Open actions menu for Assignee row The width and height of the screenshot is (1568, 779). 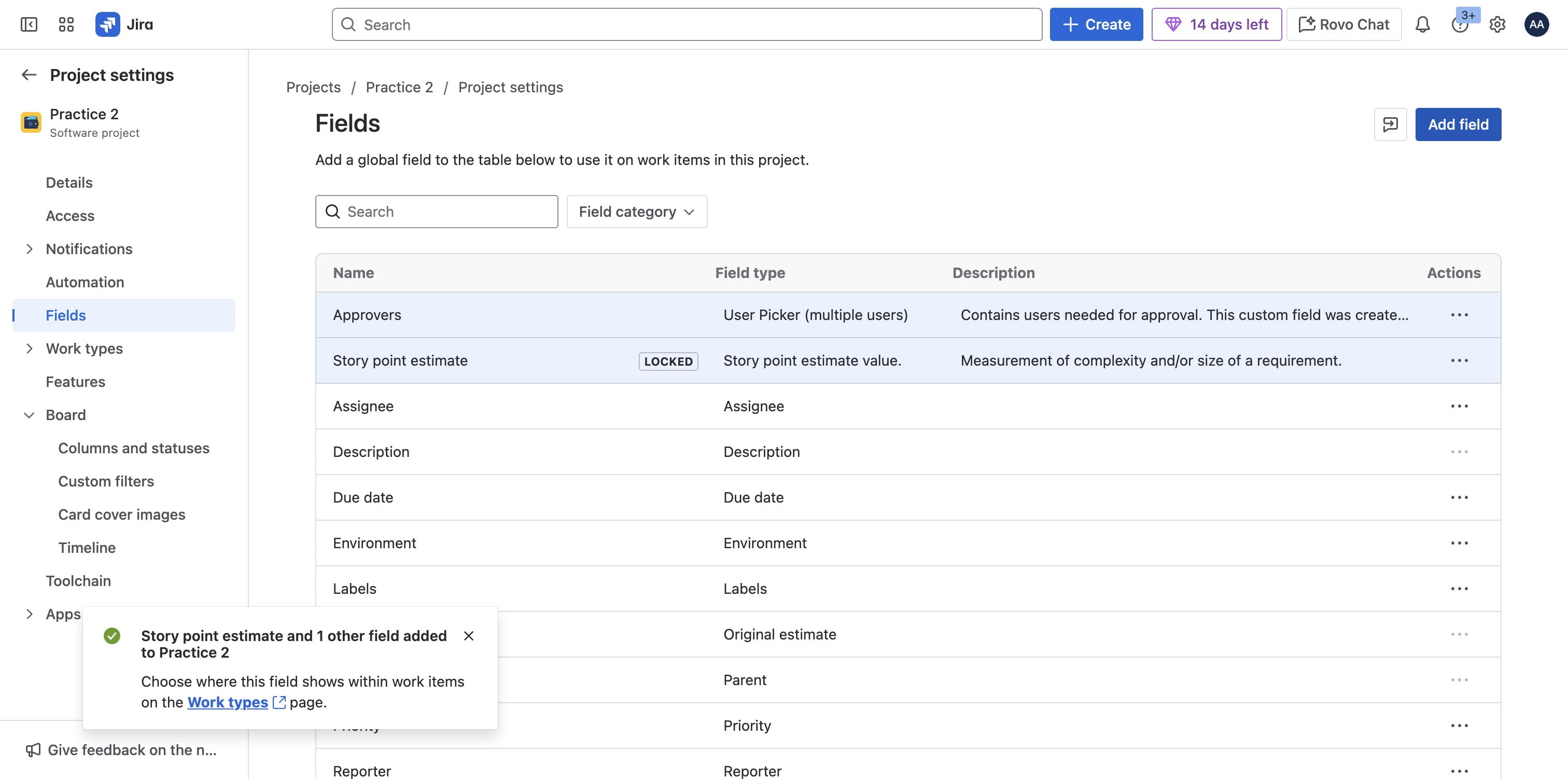(1459, 406)
